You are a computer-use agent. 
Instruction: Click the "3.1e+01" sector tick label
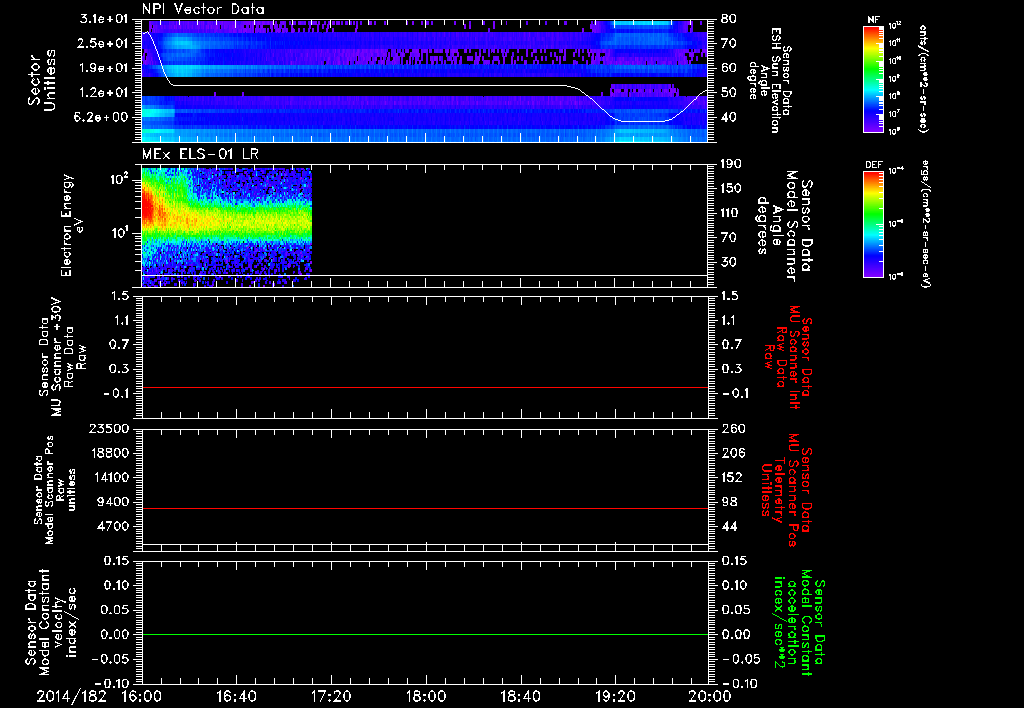[x=103, y=19]
